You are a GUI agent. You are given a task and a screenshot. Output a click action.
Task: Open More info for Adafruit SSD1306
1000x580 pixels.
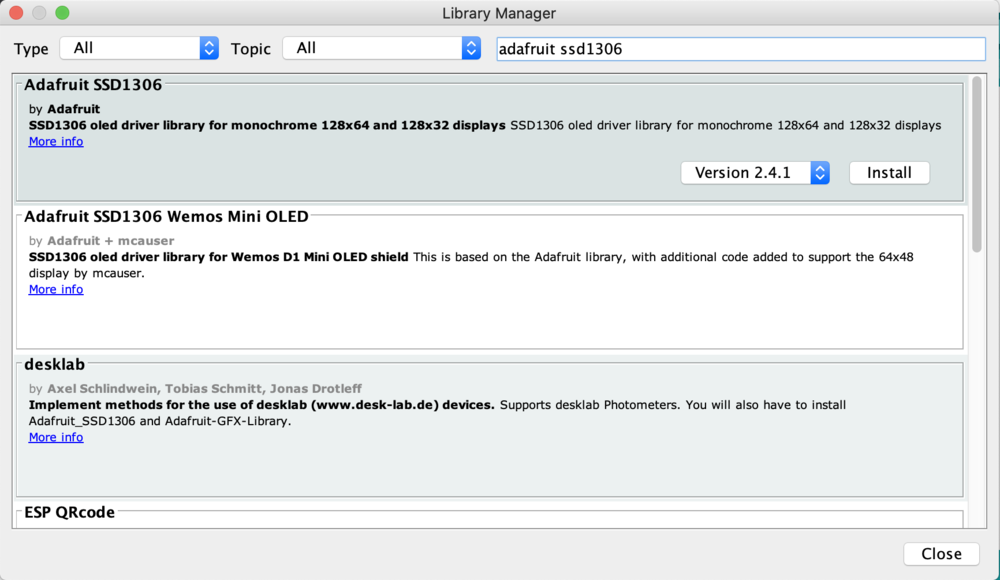[56, 142]
